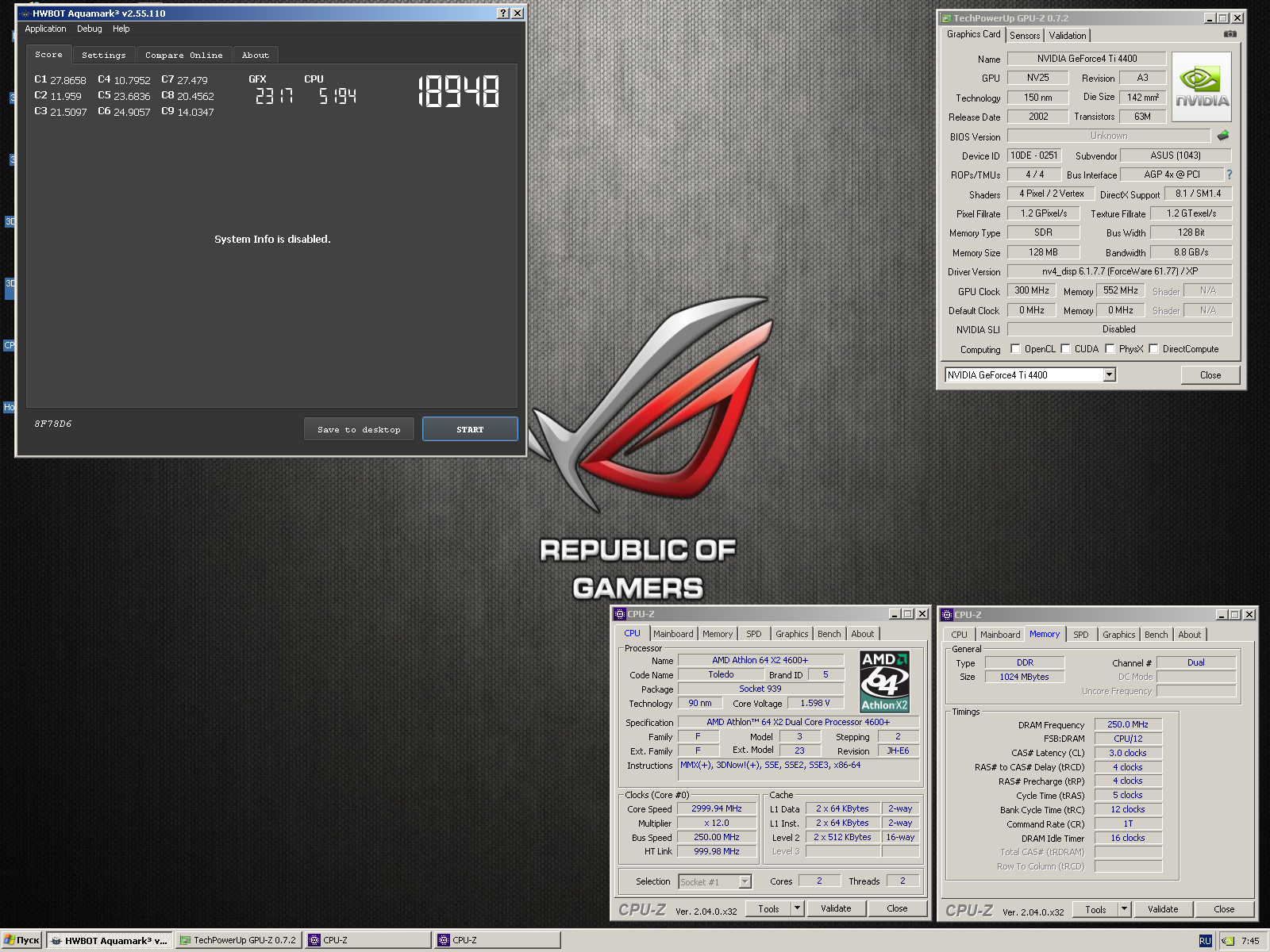Open About tab in right CPU-Z window
Viewport: 1270px width, 952px height.
point(1190,635)
